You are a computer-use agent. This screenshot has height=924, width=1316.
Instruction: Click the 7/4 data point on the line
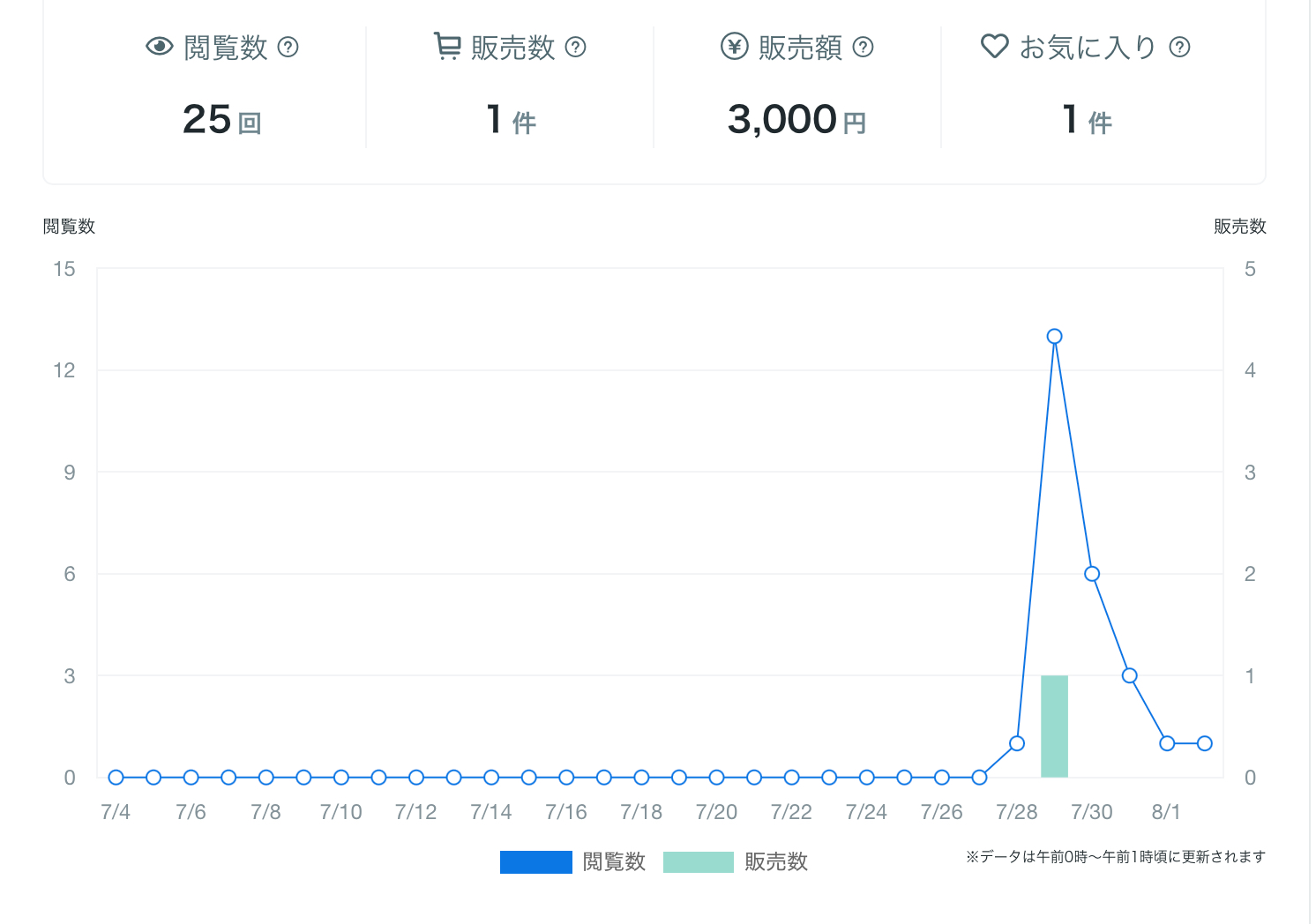click(116, 777)
